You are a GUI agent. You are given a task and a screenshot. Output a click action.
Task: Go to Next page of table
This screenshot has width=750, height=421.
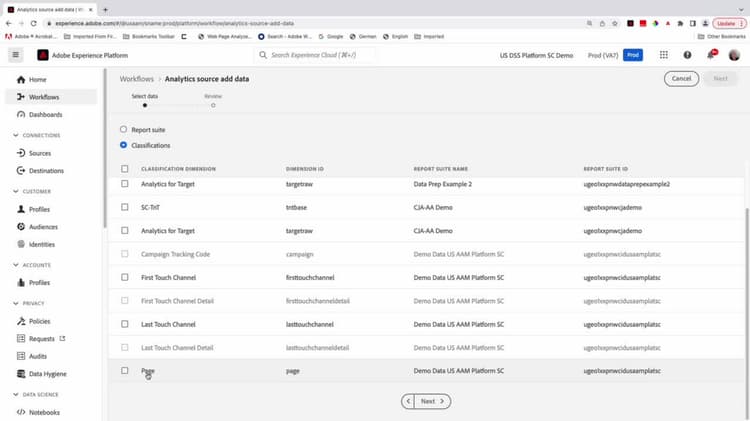click(432, 401)
